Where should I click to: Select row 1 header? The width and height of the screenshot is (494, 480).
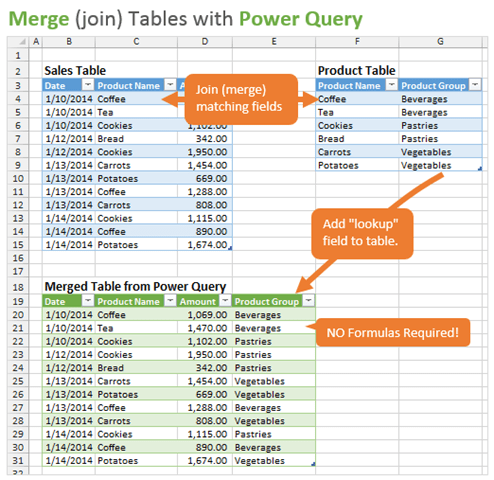18,55
